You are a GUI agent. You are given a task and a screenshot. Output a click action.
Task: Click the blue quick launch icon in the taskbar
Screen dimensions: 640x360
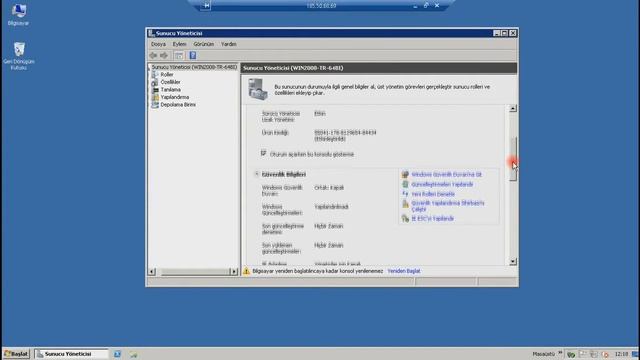click(x=117, y=354)
